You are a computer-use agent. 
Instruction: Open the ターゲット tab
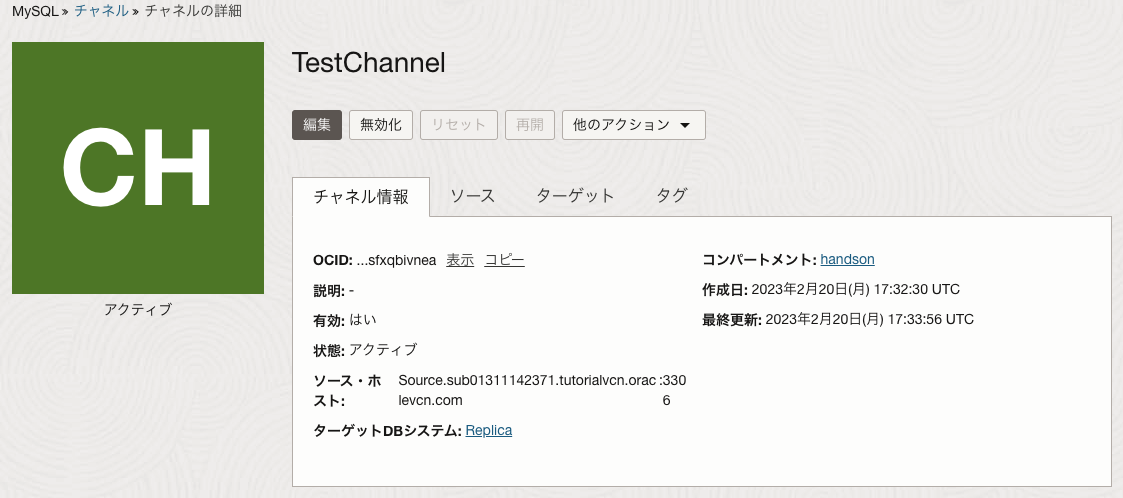575,196
